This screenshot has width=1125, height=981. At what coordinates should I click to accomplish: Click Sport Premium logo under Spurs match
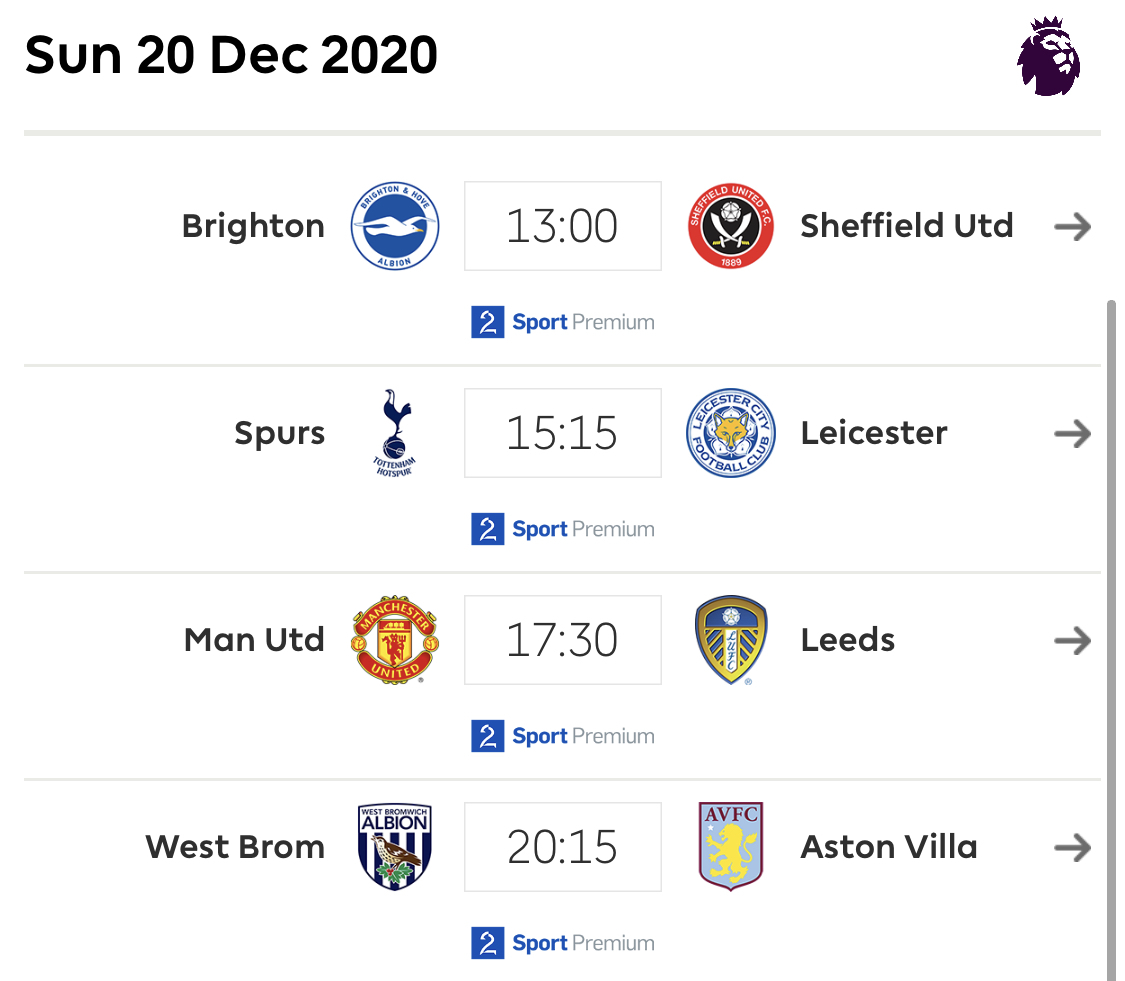[x=562, y=529]
